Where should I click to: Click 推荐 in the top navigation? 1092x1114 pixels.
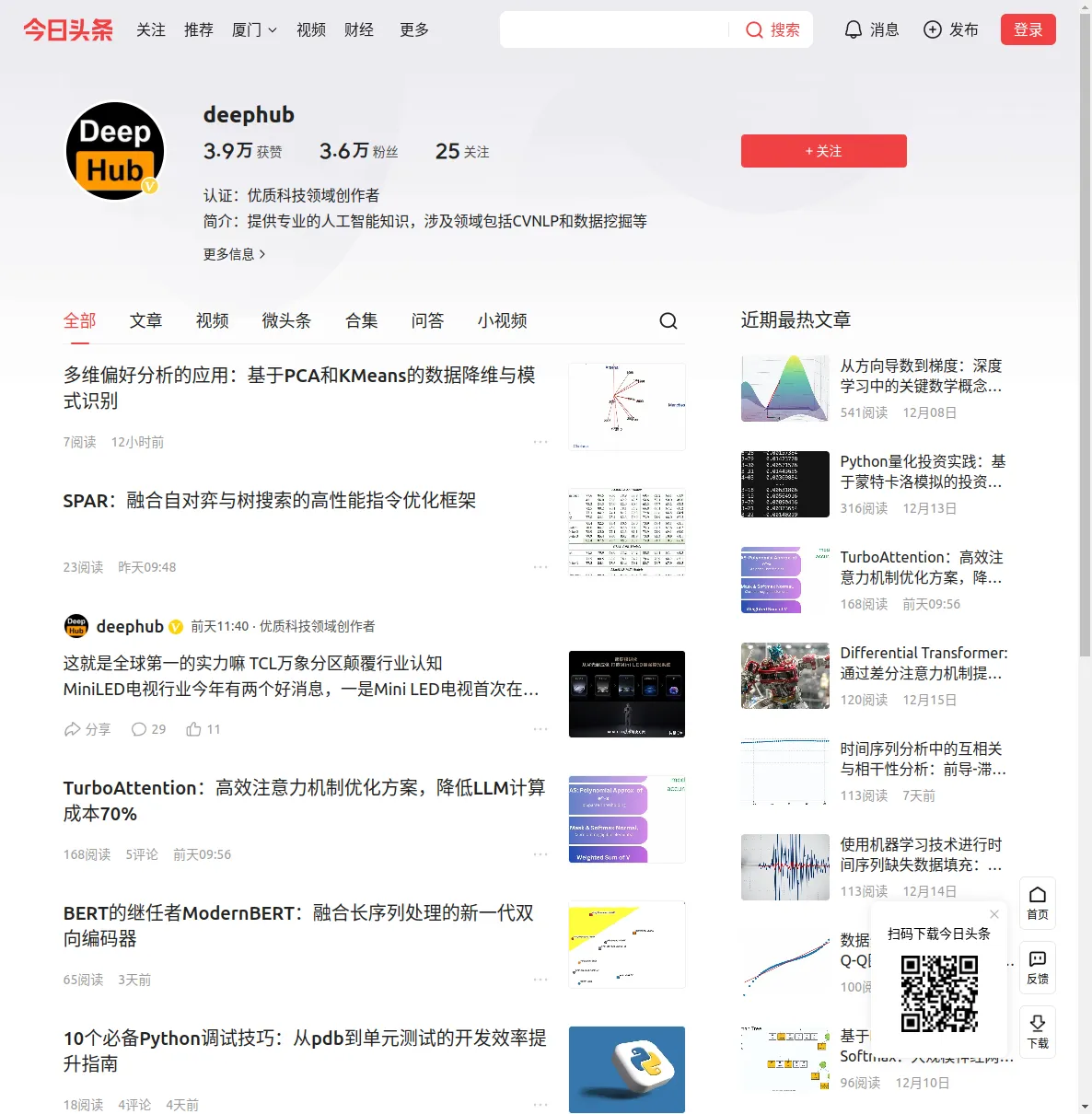199,30
